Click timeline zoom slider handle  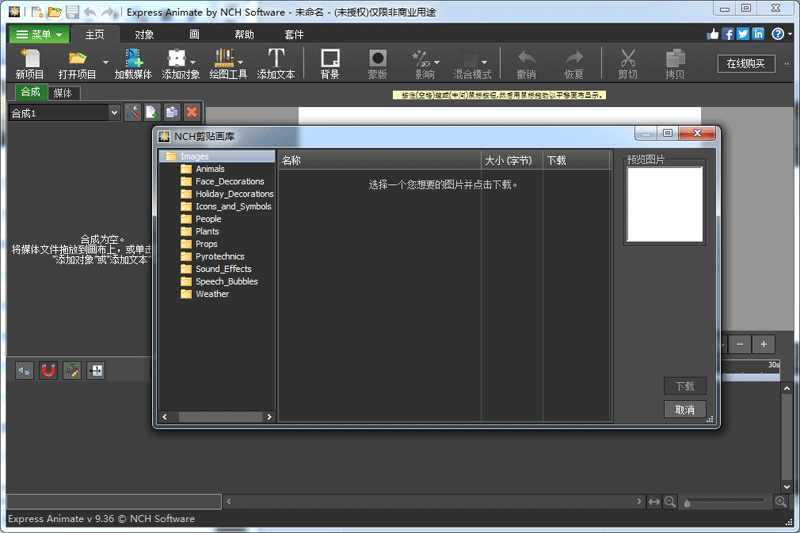(x=687, y=503)
